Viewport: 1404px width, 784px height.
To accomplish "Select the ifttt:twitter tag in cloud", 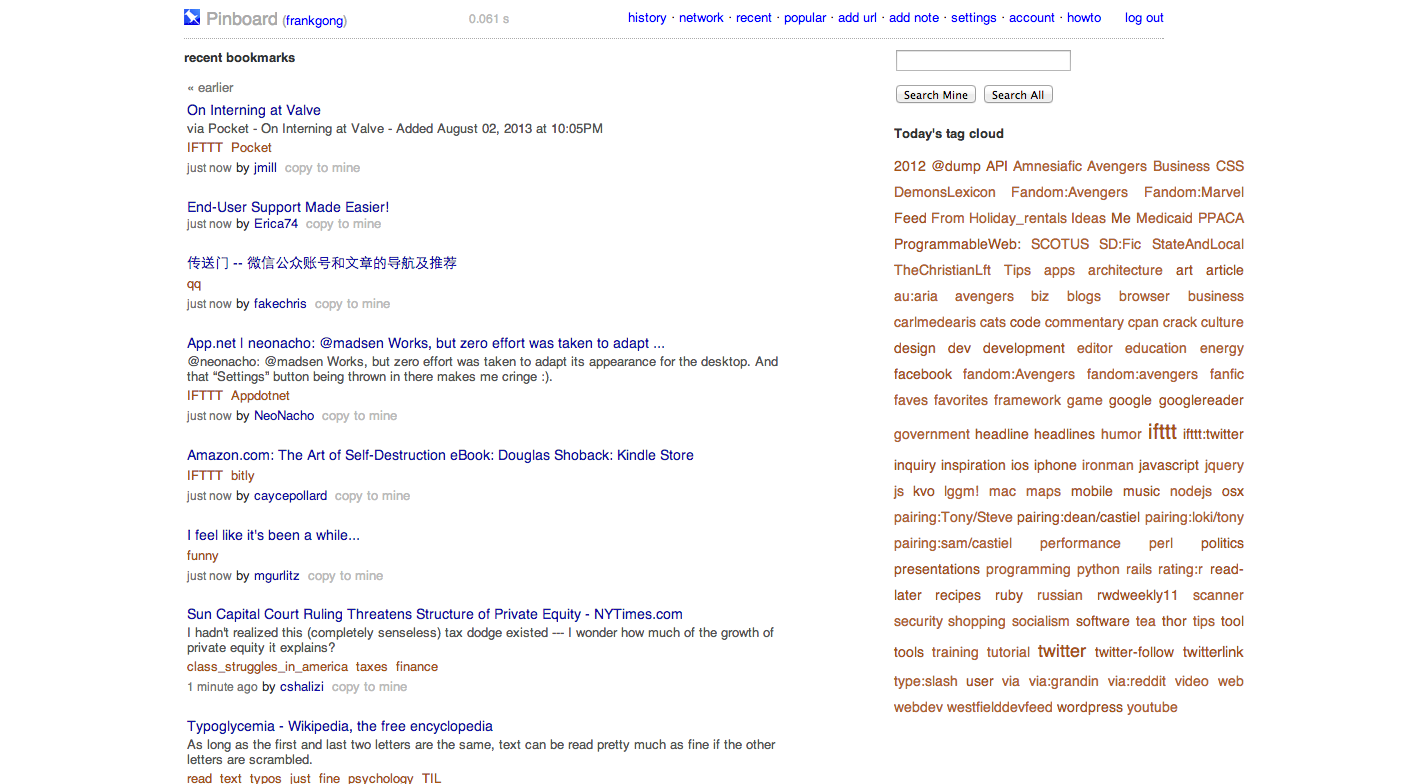I will click(1213, 435).
